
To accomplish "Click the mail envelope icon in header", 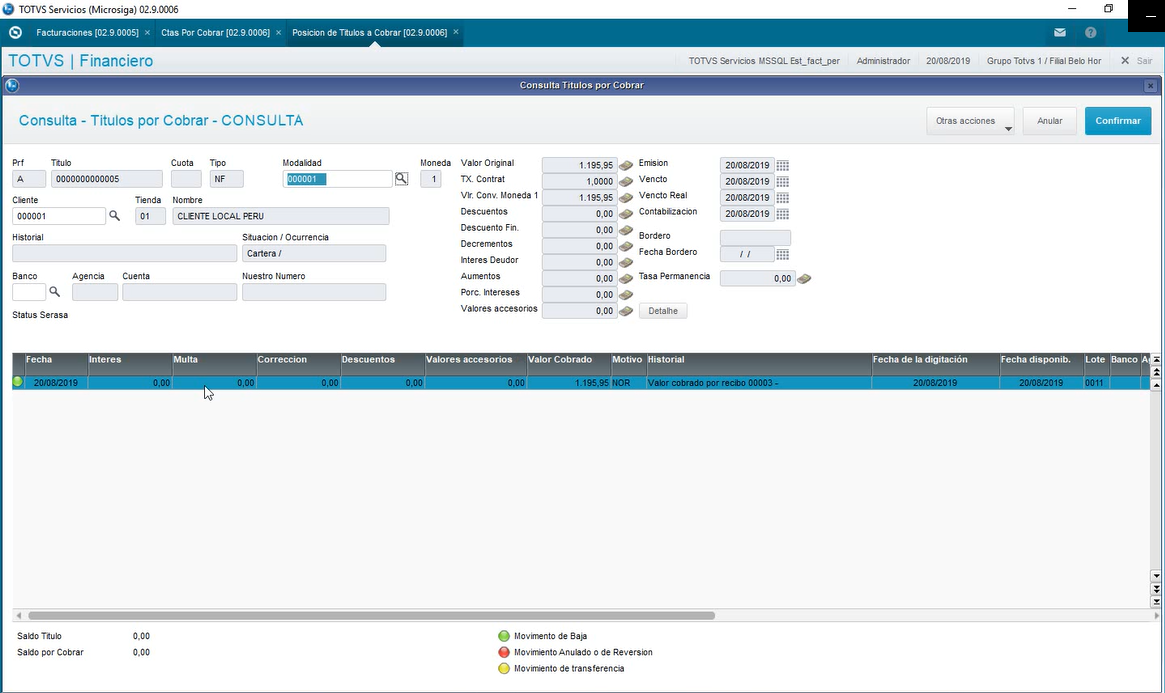I will (x=1059, y=33).
